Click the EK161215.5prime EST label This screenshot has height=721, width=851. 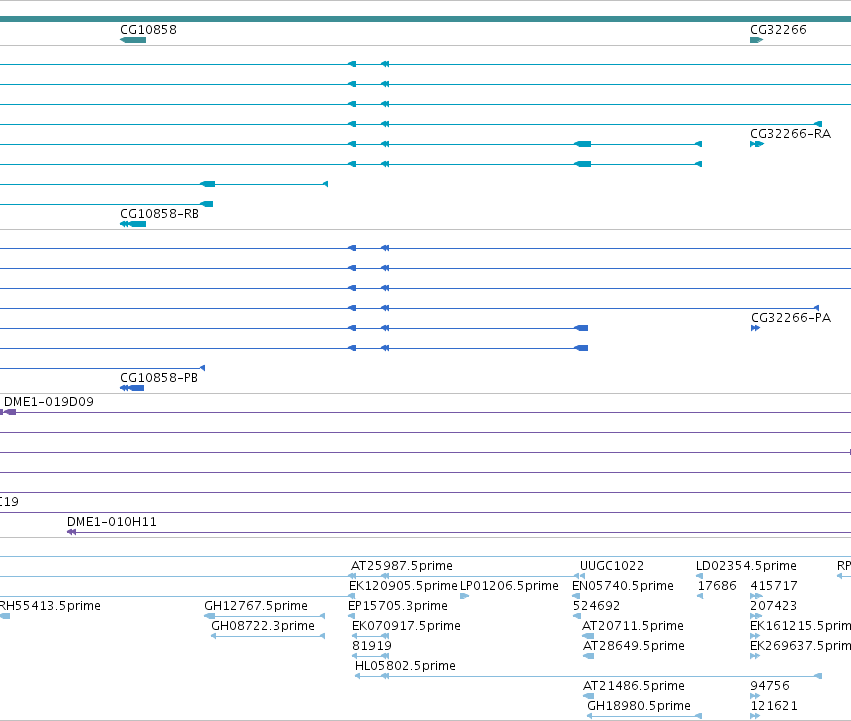coord(801,626)
